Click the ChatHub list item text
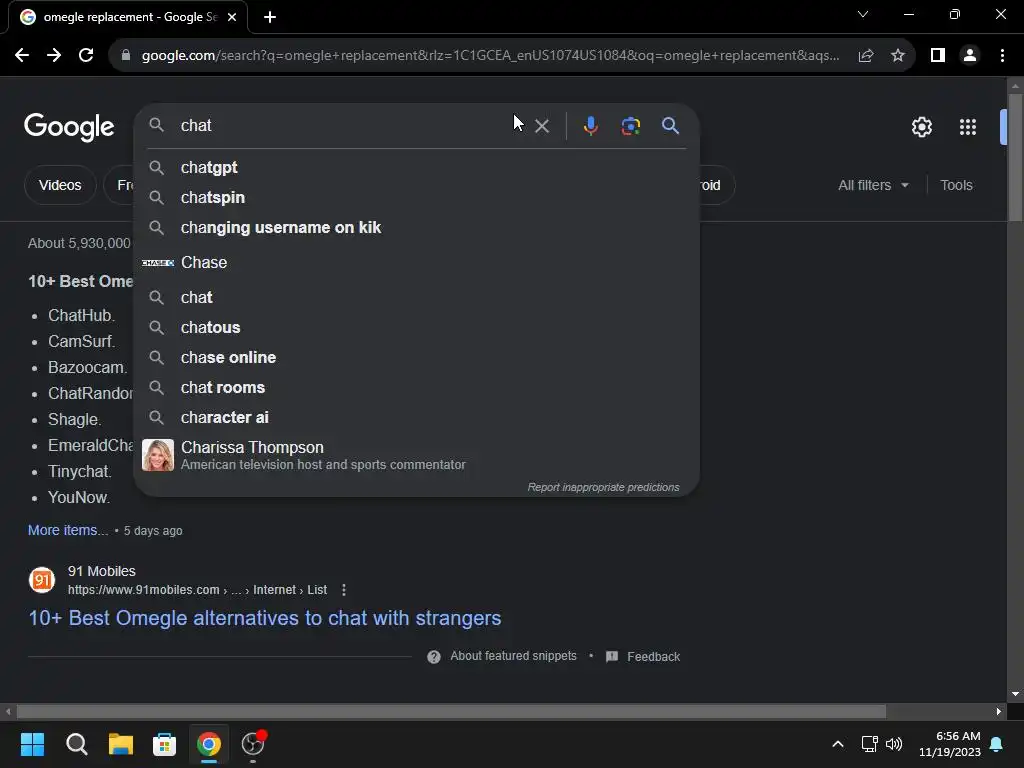Screen dimensions: 1024x768 [x=81, y=315]
